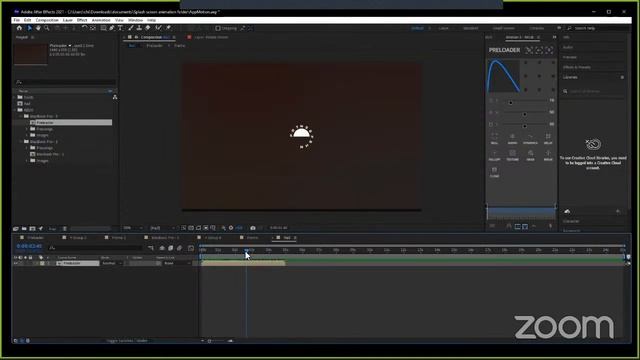This screenshot has height=360, width=640.
Task: Toggle visibility eye of Preloader layer
Action: (x=16, y=263)
